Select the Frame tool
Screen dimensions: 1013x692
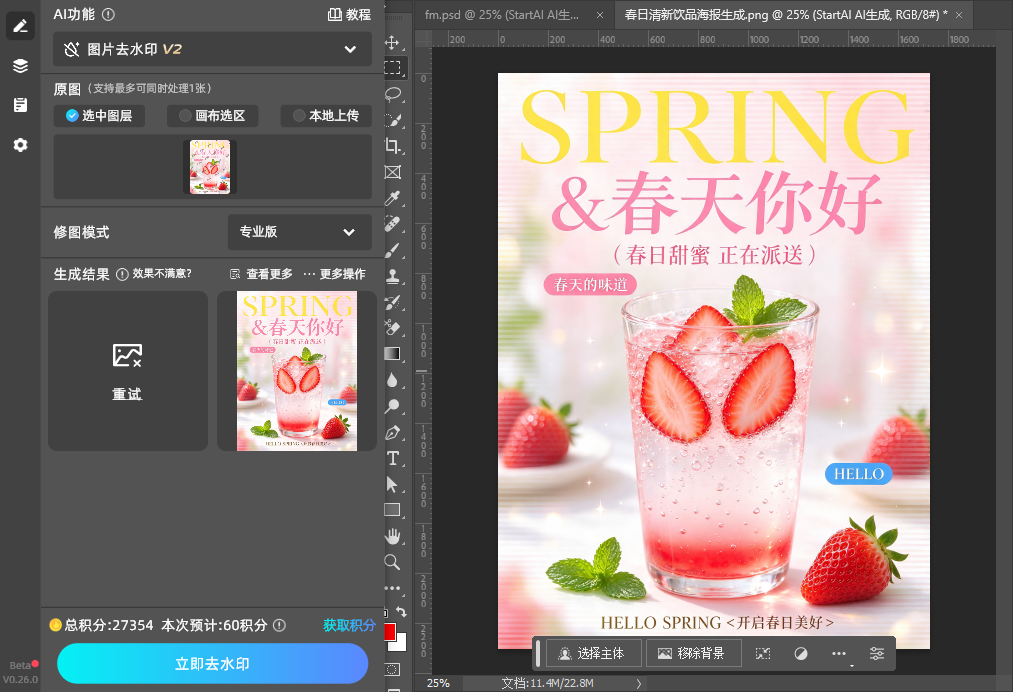392,172
